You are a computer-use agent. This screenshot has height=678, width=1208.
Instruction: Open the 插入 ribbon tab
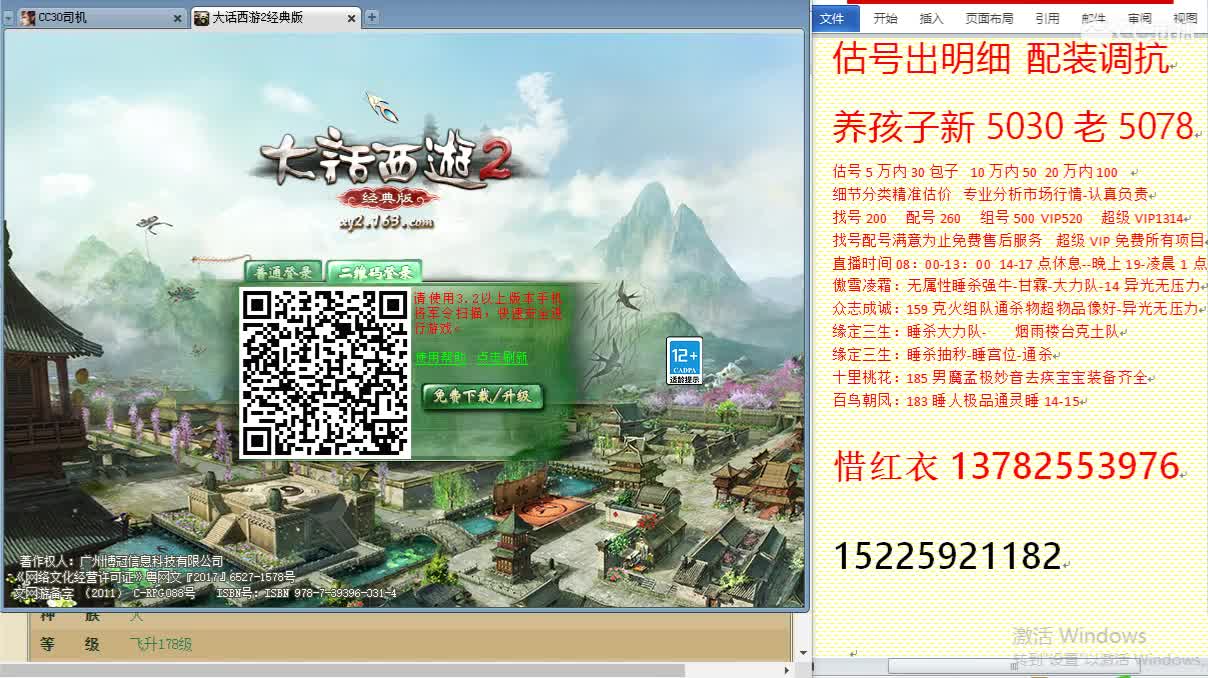coord(931,18)
